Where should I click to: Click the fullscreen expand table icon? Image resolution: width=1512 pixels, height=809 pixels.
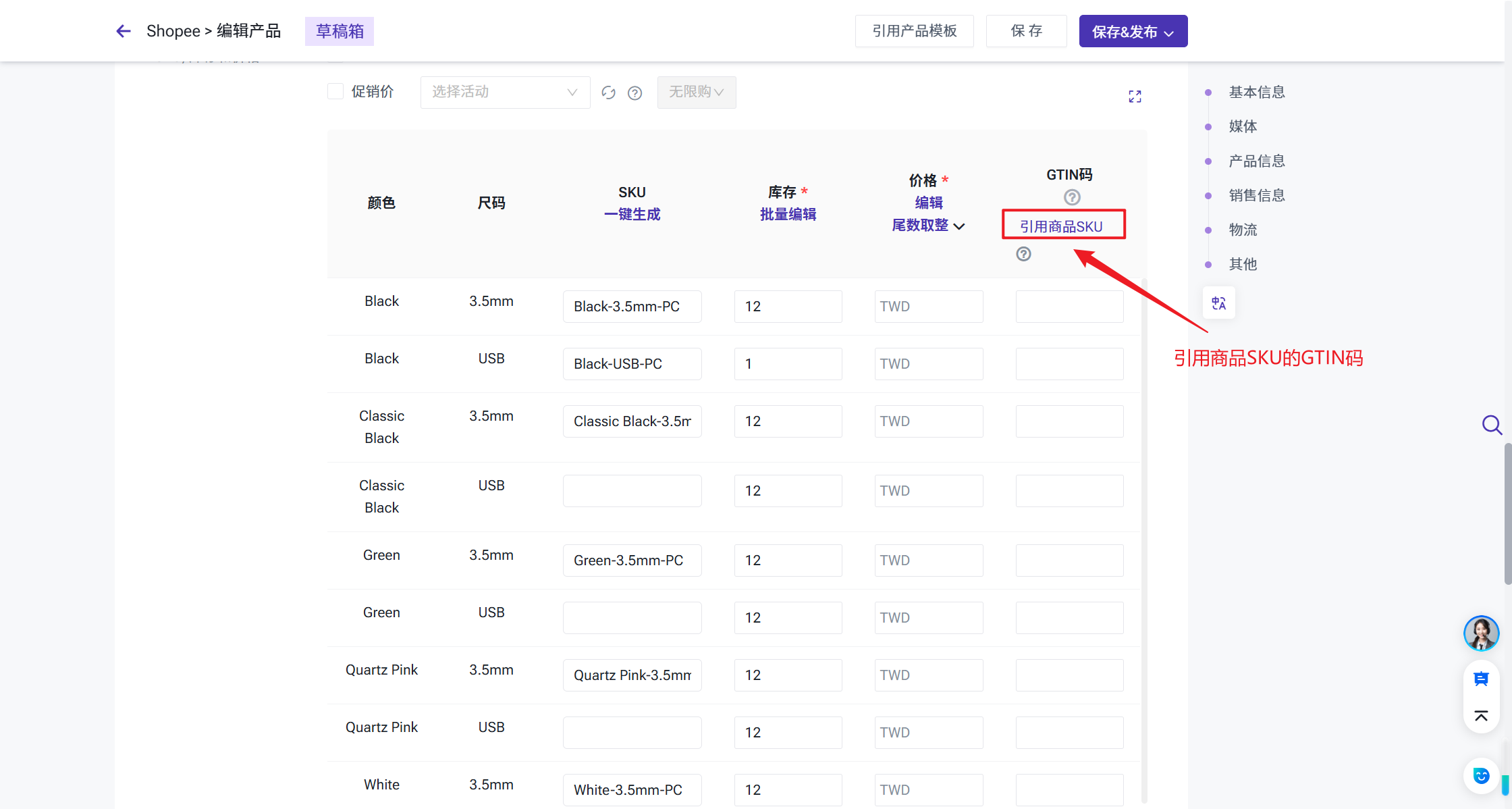coord(1135,97)
